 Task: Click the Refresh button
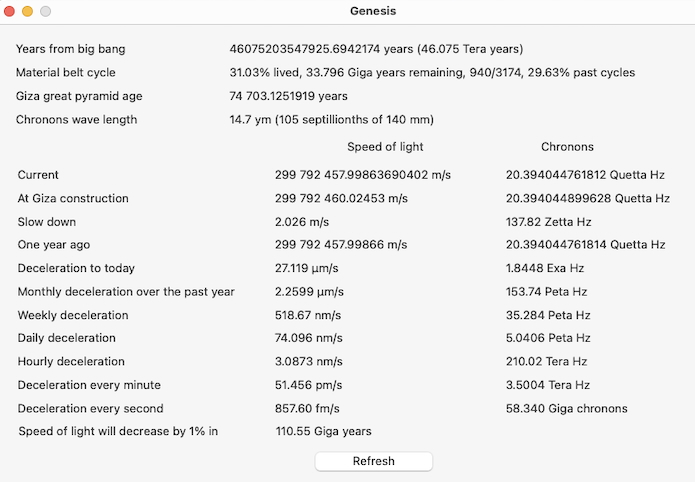pyautogui.click(x=373, y=461)
